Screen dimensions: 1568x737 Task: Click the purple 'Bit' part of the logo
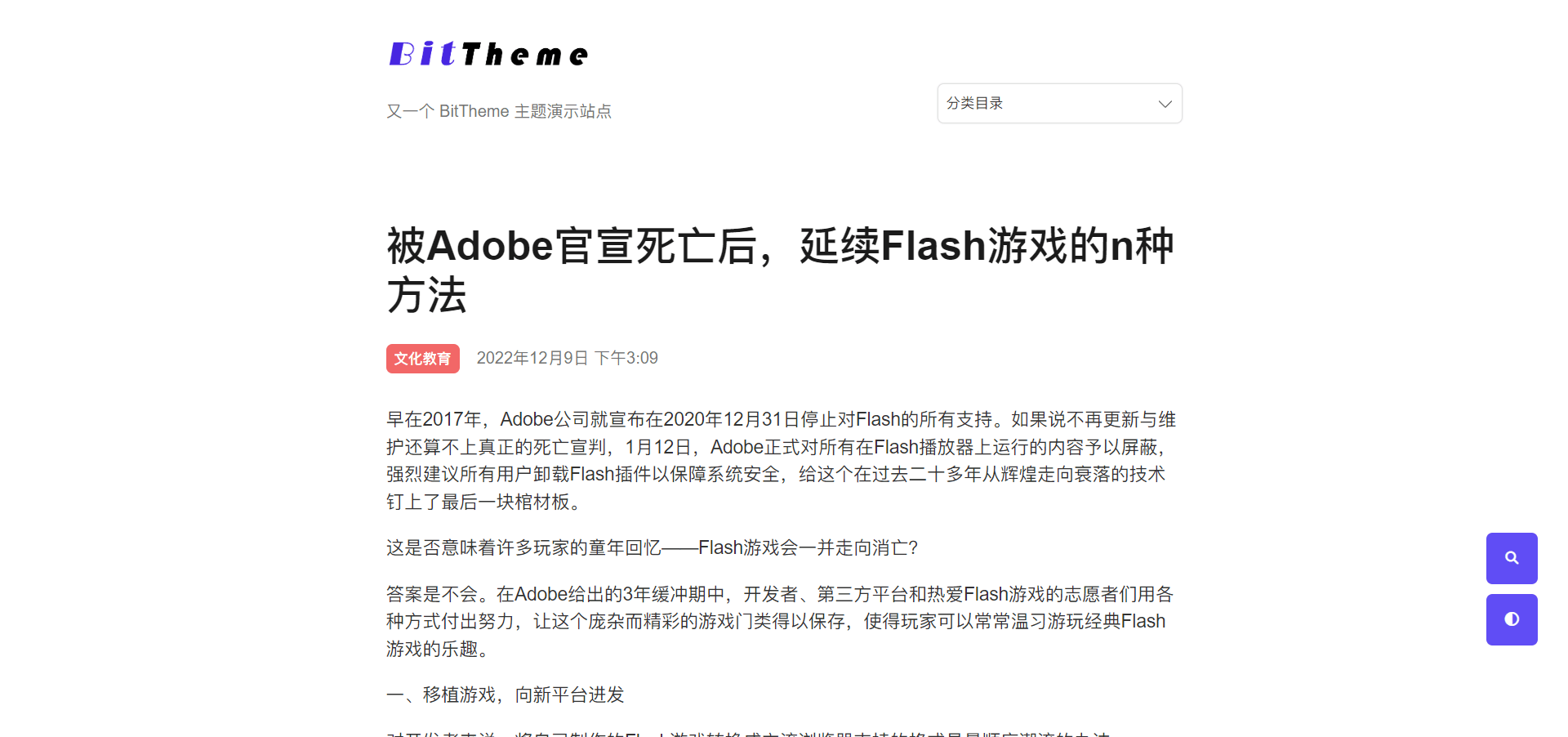[422, 54]
